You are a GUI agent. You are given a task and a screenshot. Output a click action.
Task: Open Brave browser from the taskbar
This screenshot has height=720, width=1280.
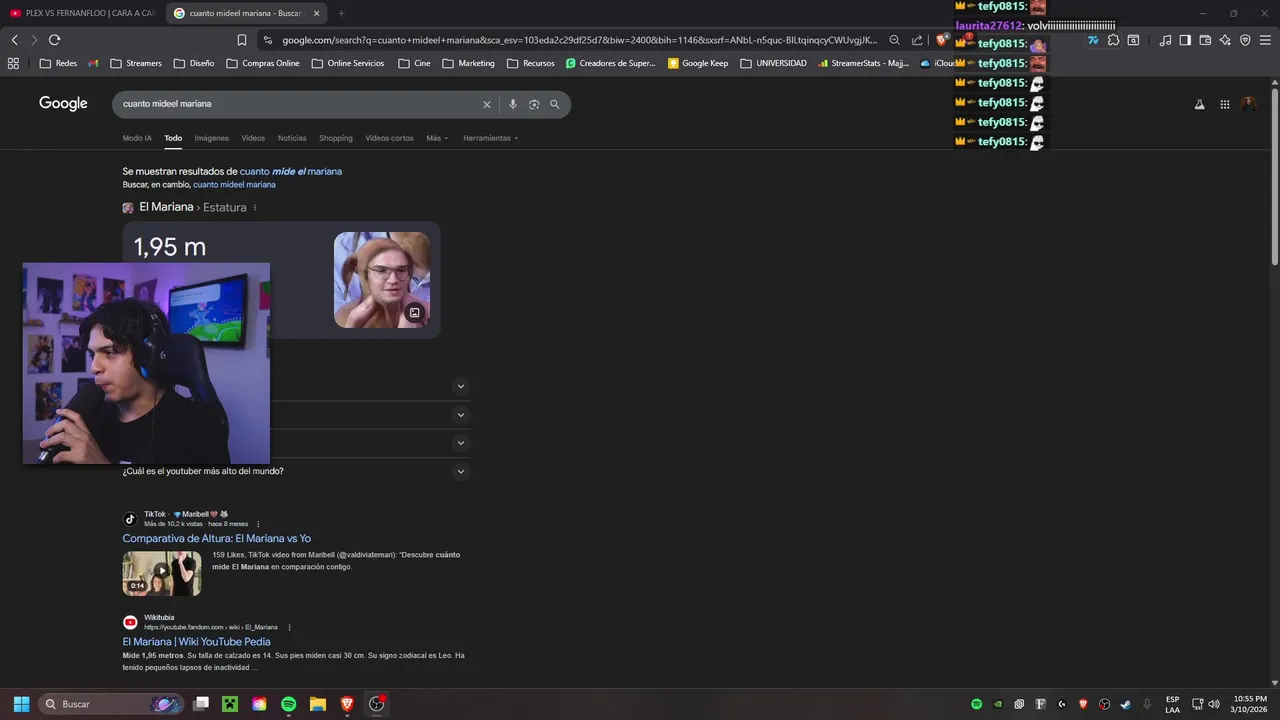click(x=347, y=704)
